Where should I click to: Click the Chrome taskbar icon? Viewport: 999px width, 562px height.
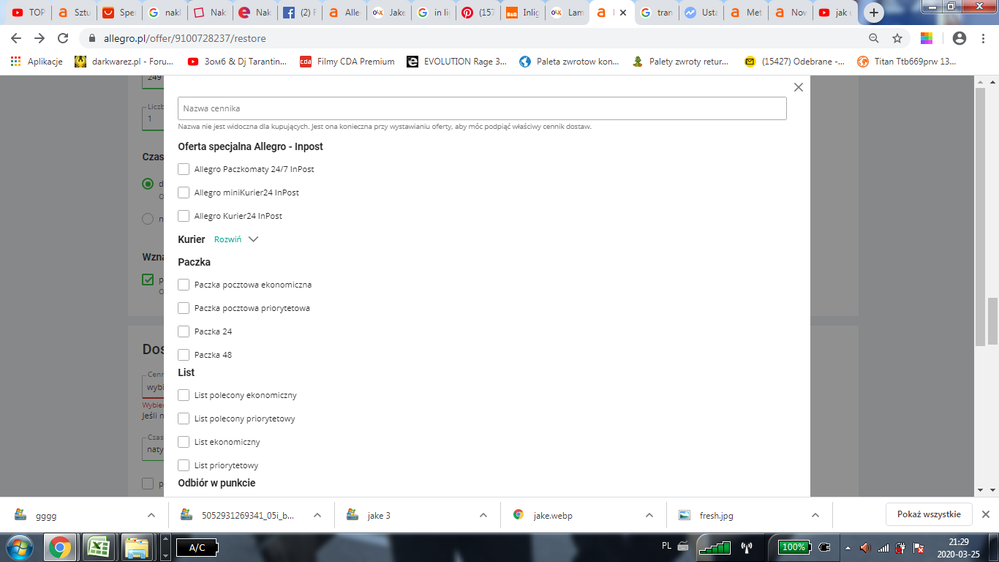pyautogui.click(x=60, y=547)
